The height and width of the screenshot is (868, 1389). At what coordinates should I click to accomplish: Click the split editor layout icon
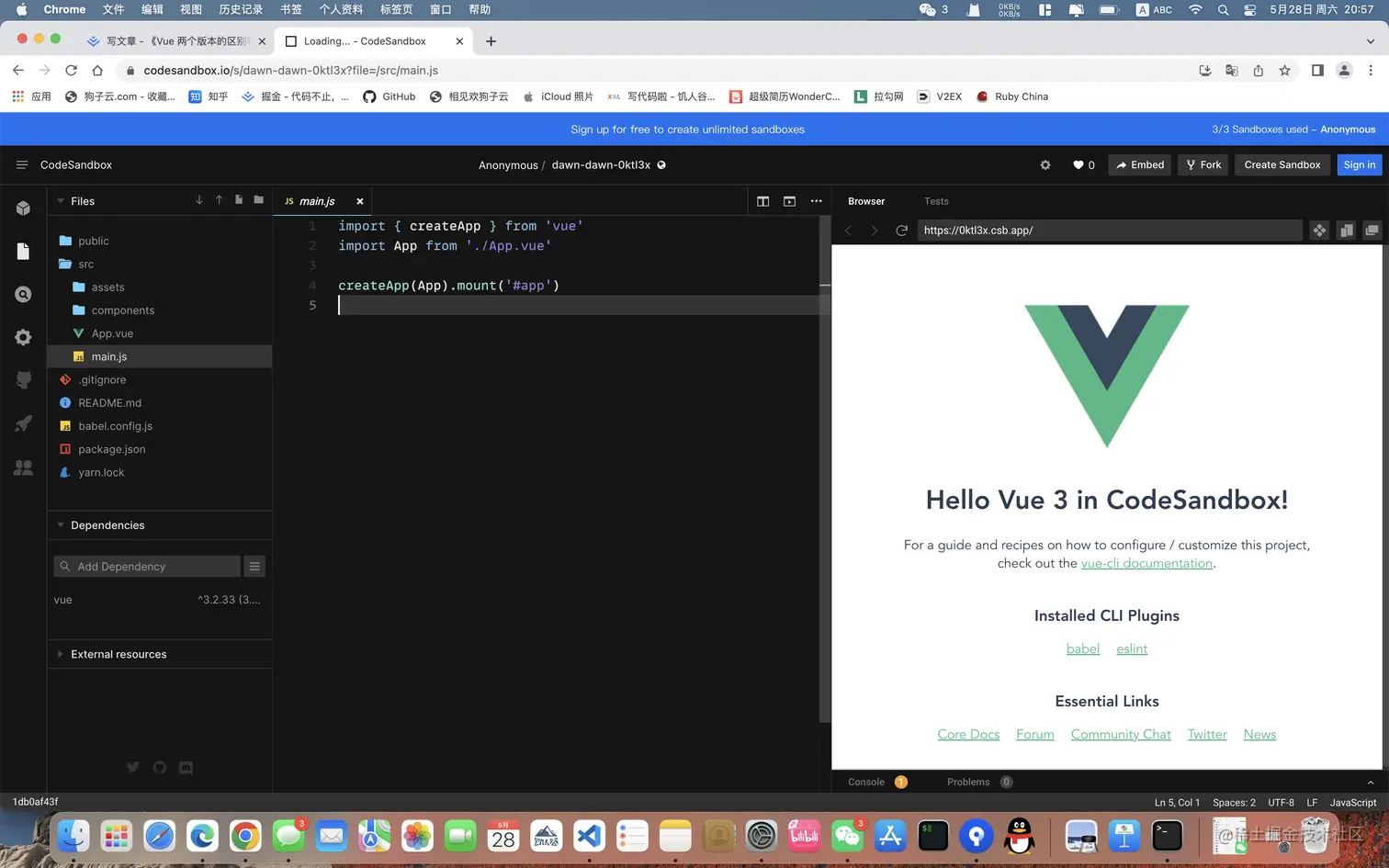(x=762, y=201)
